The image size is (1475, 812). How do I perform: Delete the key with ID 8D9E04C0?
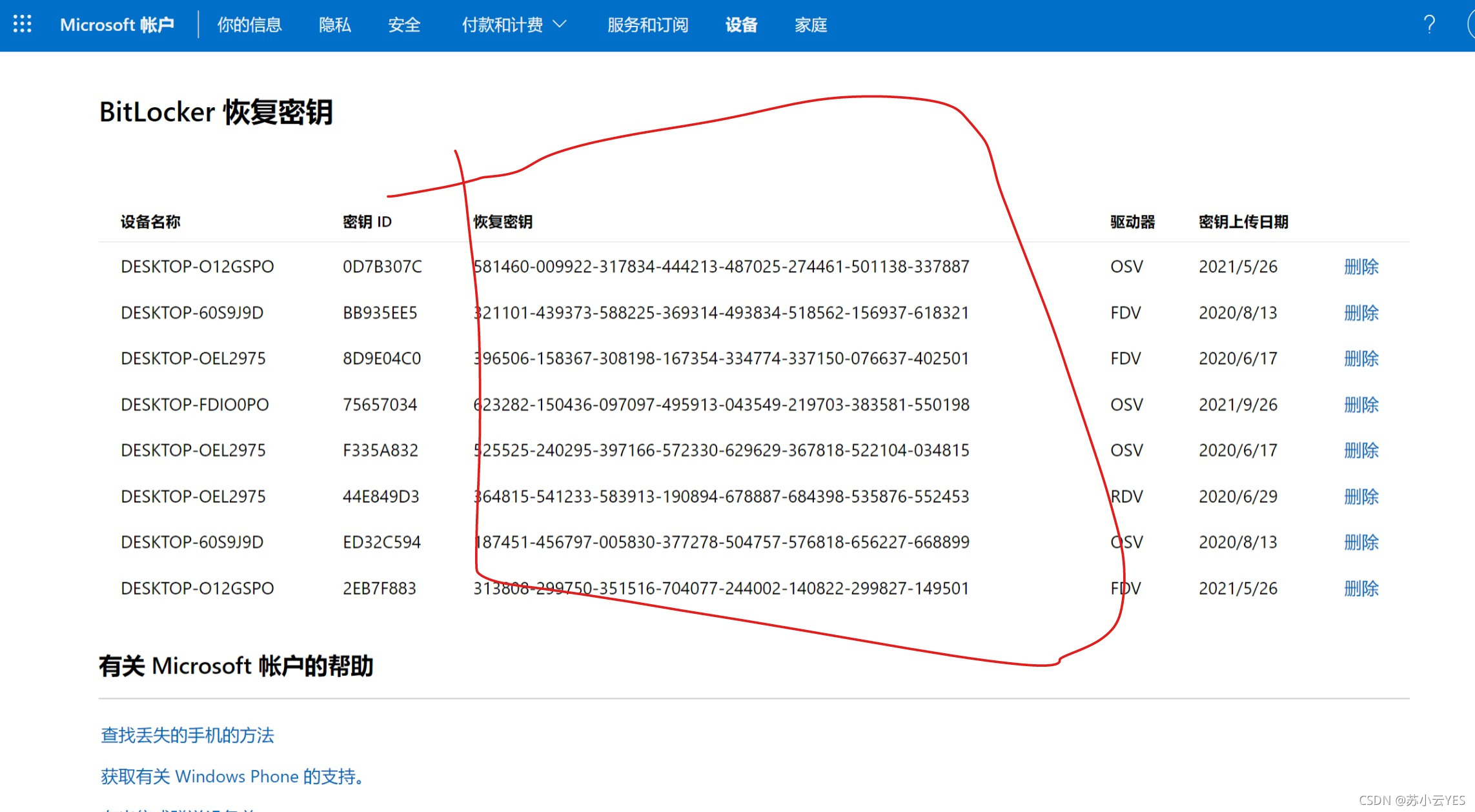point(1361,359)
